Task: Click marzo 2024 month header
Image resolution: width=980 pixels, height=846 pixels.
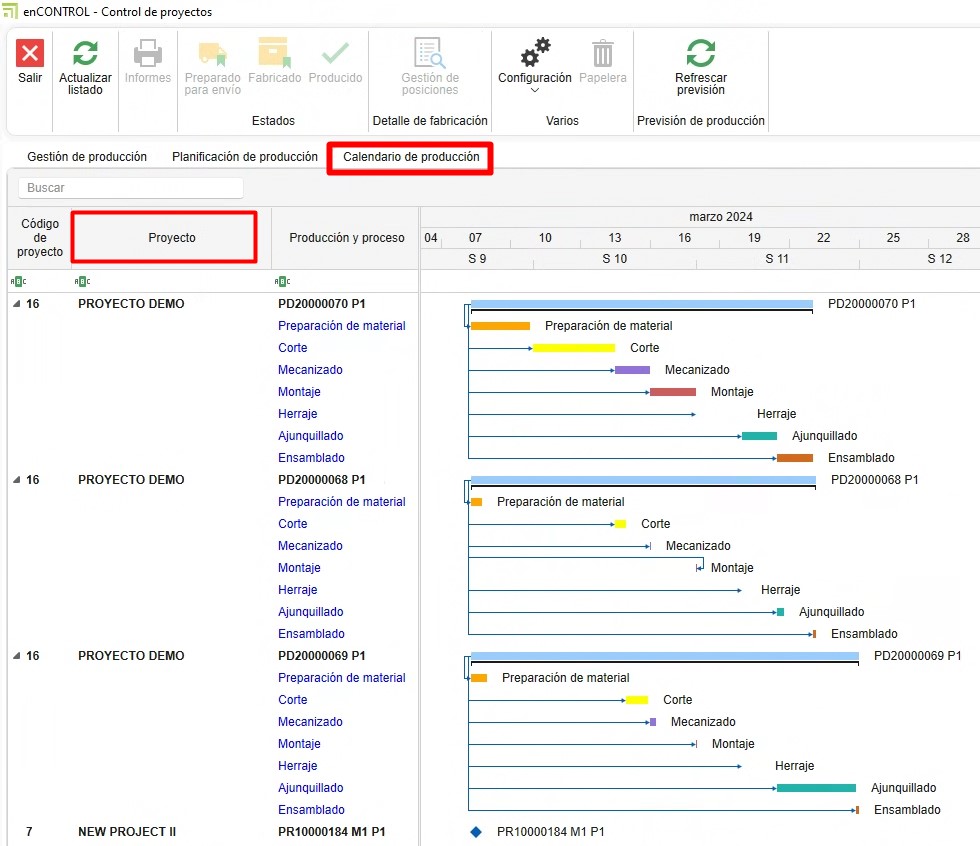Action: [x=721, y=217]
